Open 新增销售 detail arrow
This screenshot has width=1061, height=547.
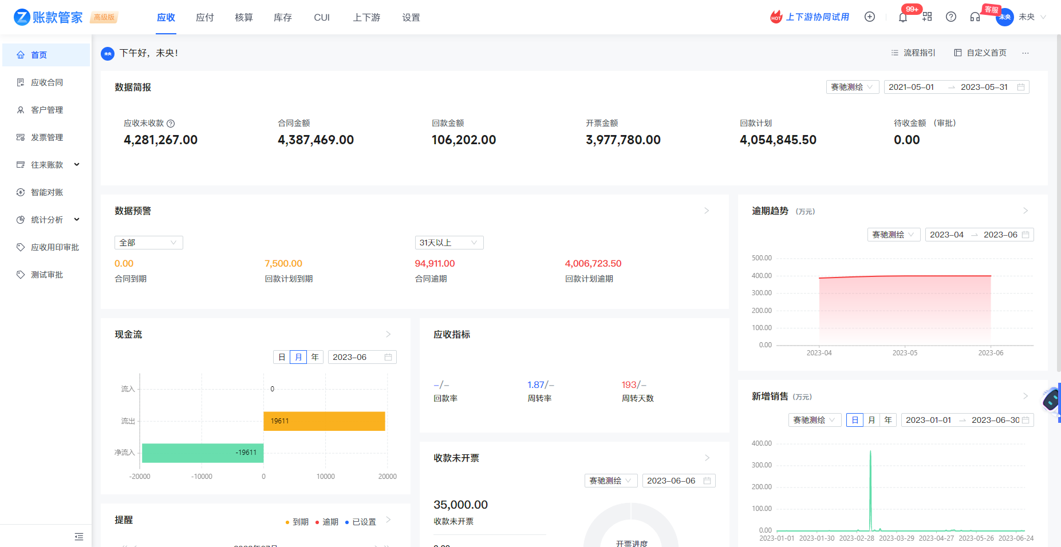(x=1026, y=396)
